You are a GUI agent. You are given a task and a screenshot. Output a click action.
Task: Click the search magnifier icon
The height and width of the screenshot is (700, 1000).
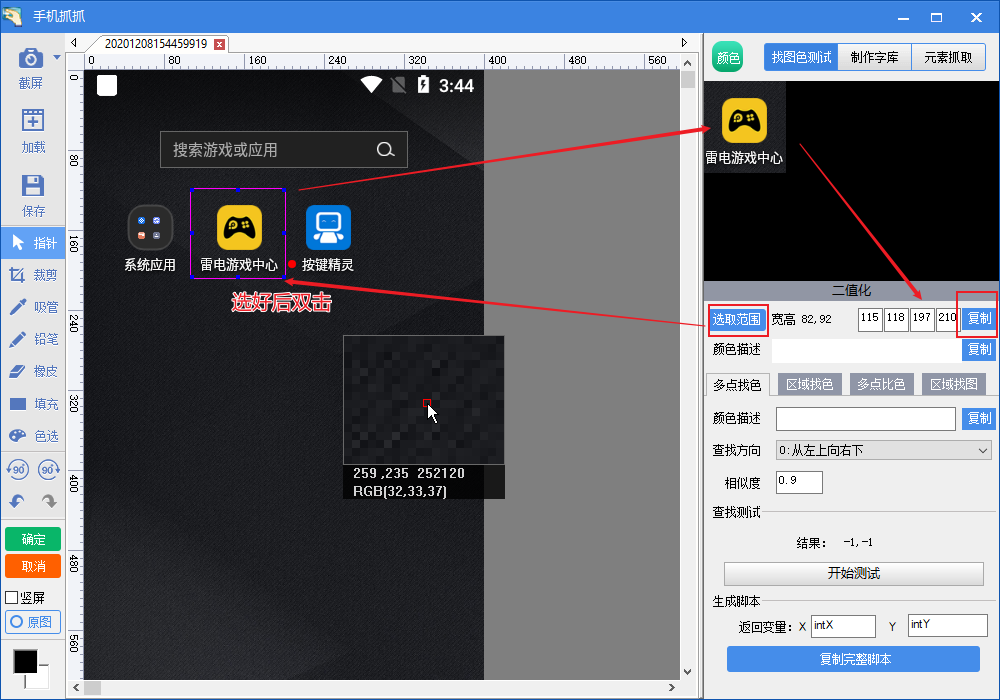(385, 150)
